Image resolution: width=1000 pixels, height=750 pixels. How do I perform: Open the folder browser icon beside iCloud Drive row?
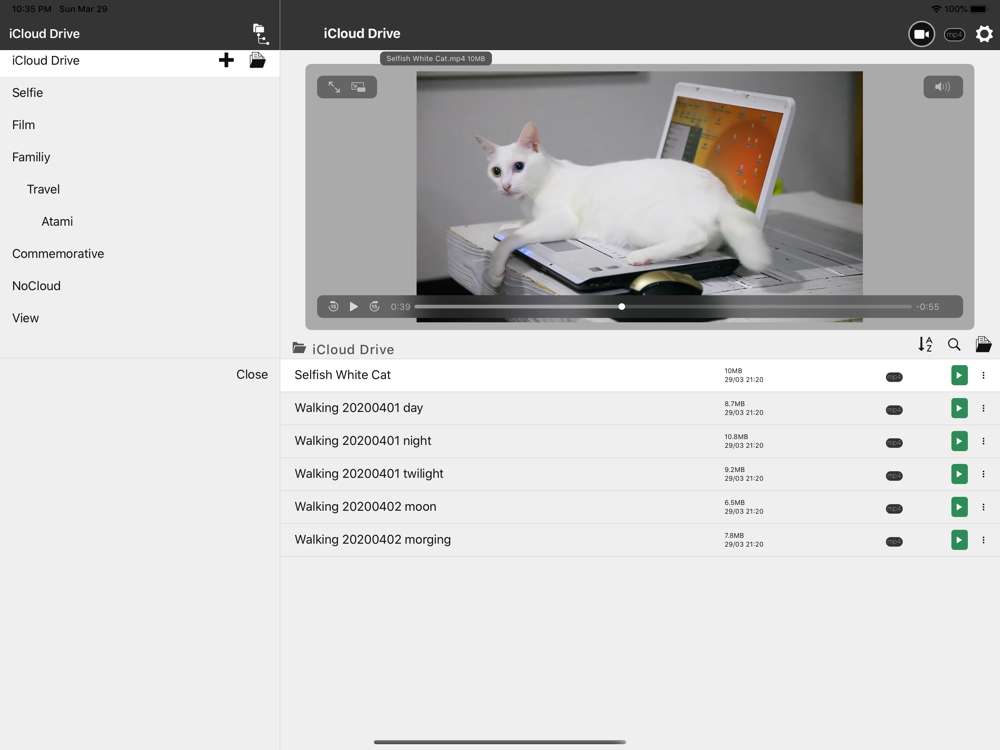click(257, 61)
